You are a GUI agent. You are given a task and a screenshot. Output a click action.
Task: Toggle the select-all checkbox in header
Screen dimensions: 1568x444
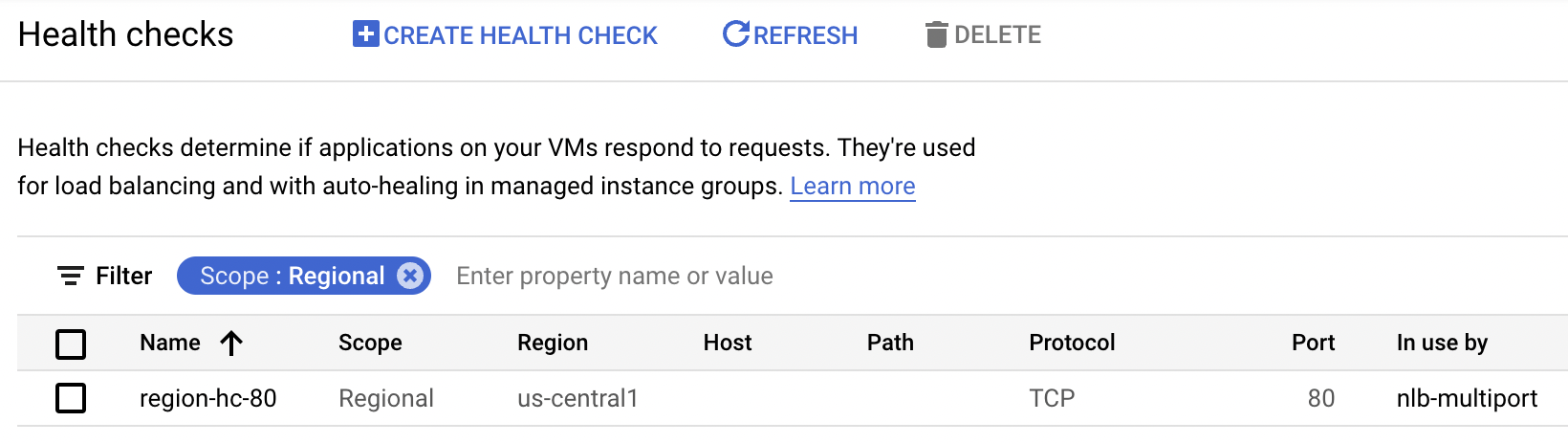coord(71,344)
